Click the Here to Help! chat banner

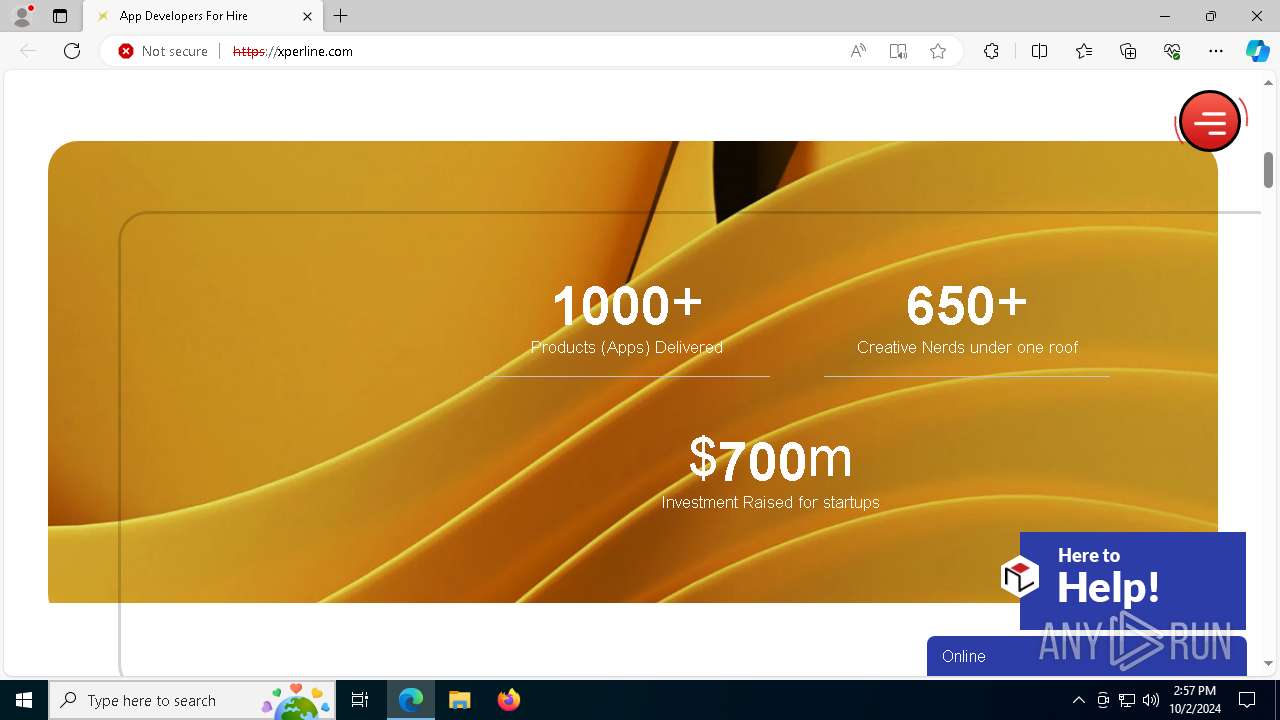1133,580
